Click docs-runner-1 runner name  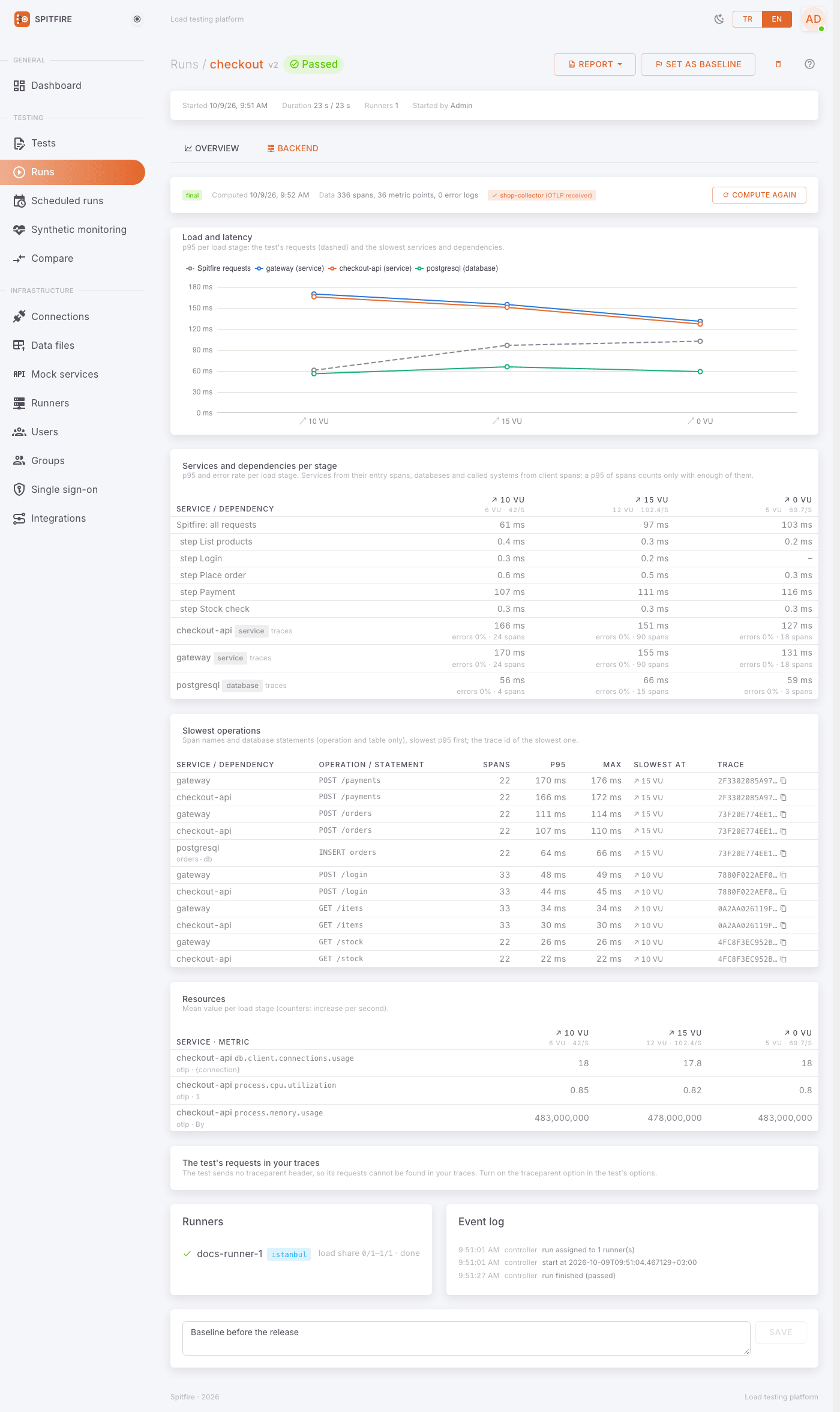point(230,1254)
